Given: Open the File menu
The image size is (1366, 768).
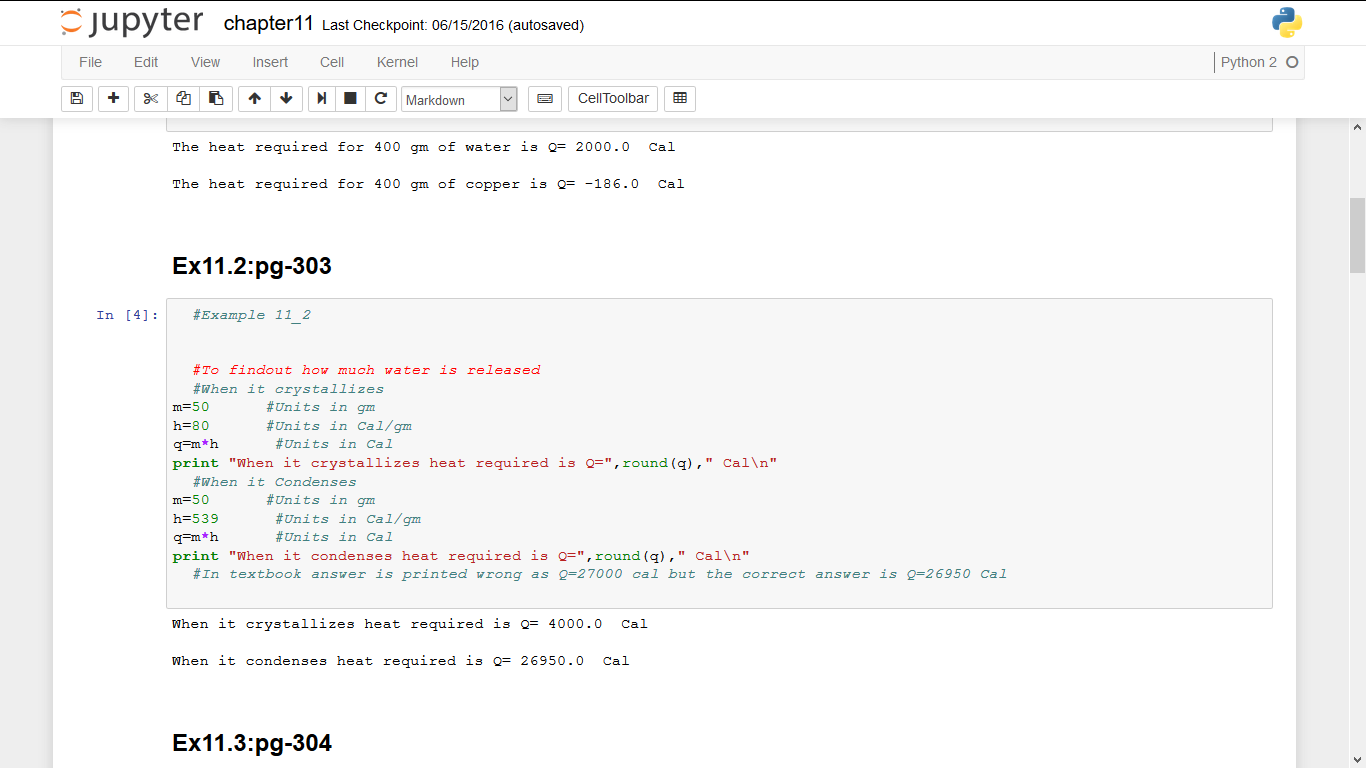Looking at the screenshot, I should coord(90,62).
